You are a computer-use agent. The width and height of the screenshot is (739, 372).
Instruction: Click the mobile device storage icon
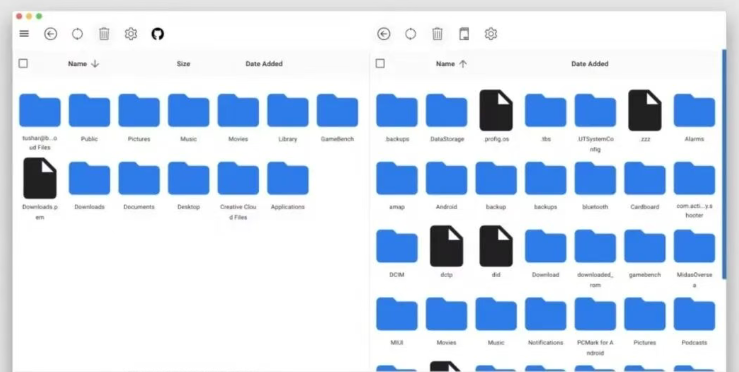(464, 34)
